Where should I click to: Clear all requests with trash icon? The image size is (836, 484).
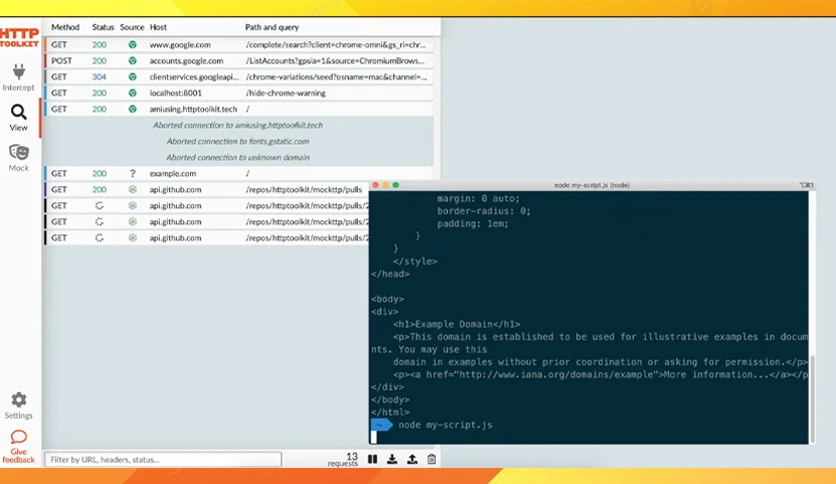[431, 459]
